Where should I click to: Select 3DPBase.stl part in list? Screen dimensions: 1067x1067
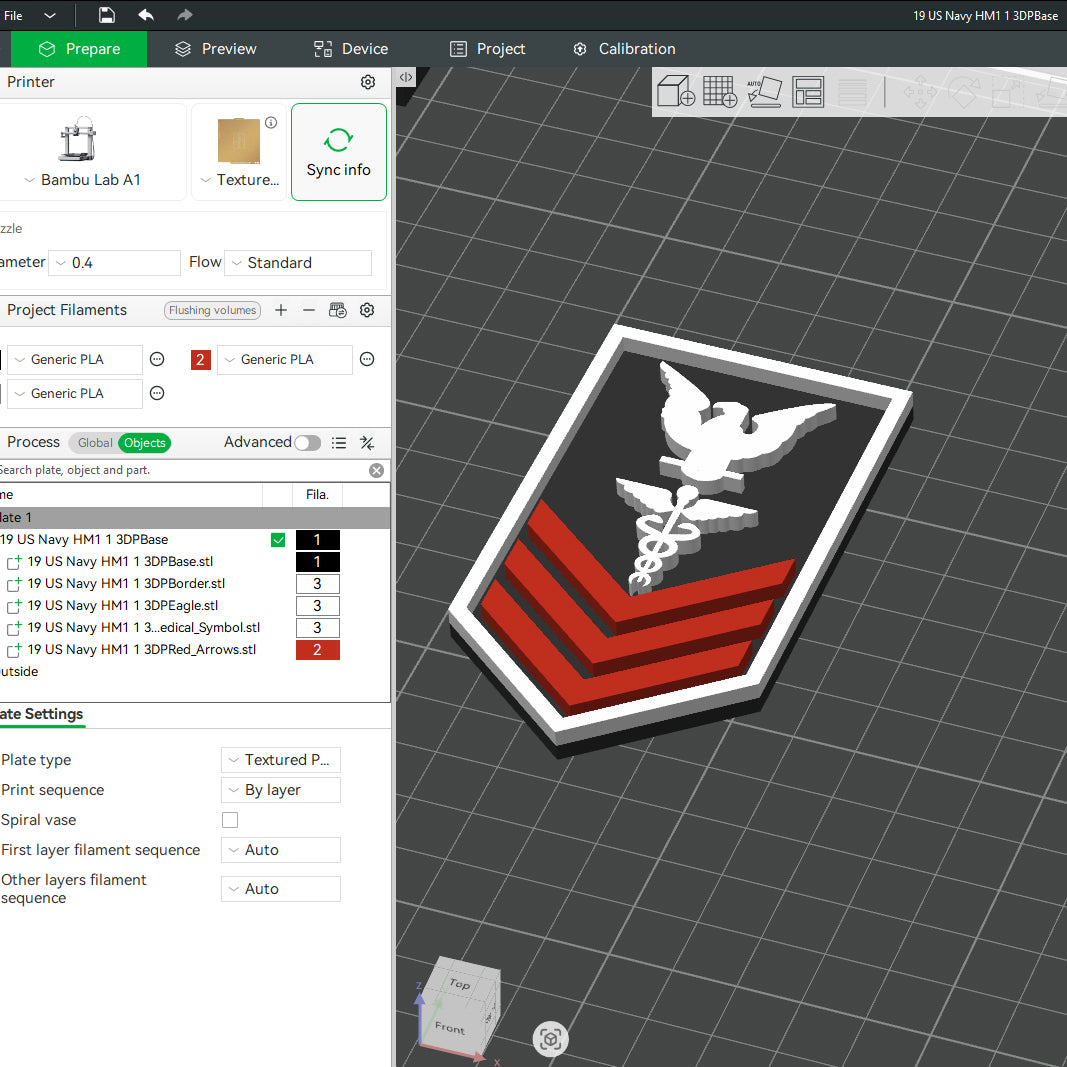click(120, 562)
